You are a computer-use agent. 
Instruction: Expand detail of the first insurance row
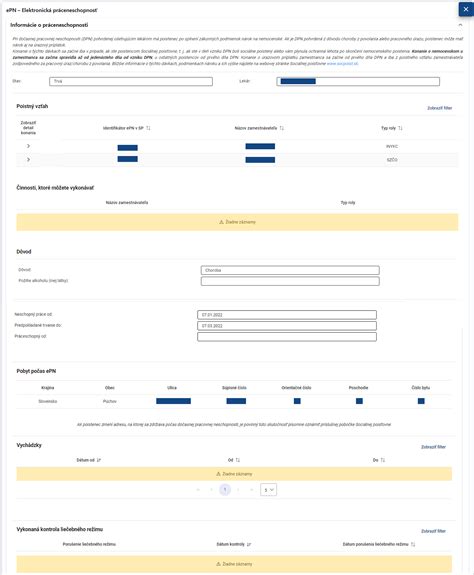click(x=28, y=146)
